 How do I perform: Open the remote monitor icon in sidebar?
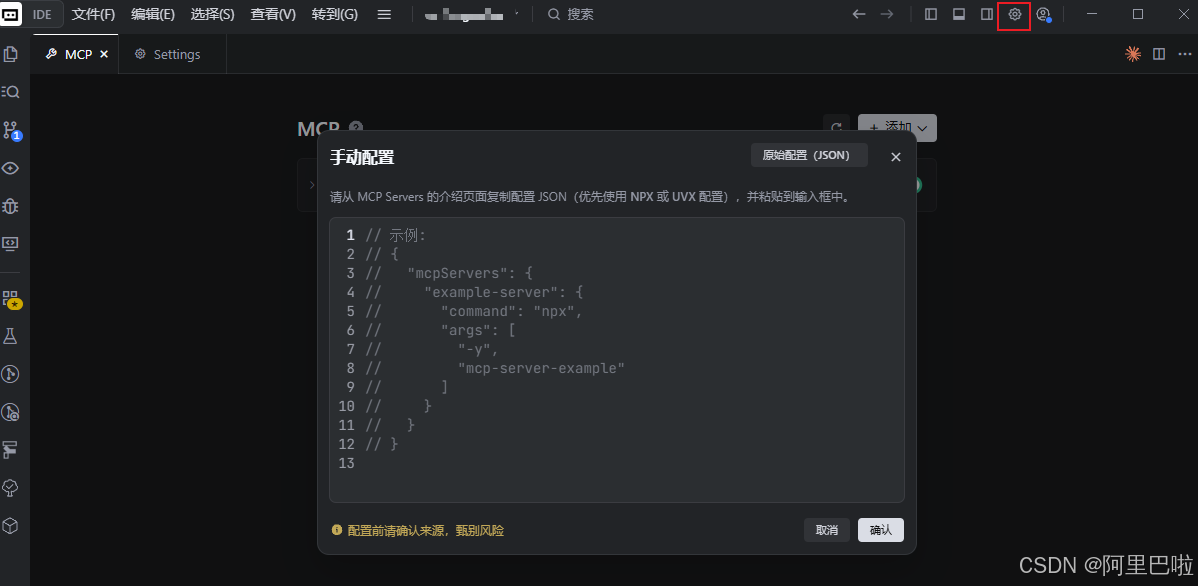point(11,243)
